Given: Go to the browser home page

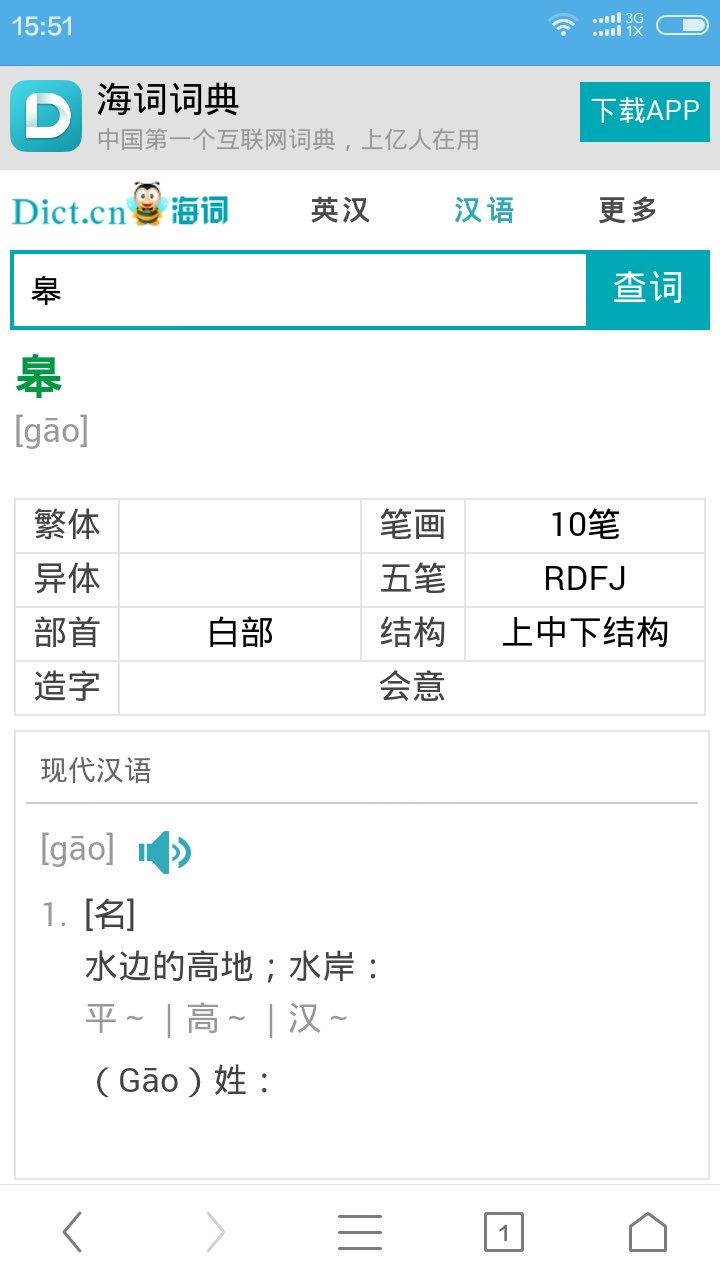Looking at the screenshot, I should [x=647, y=1232].
